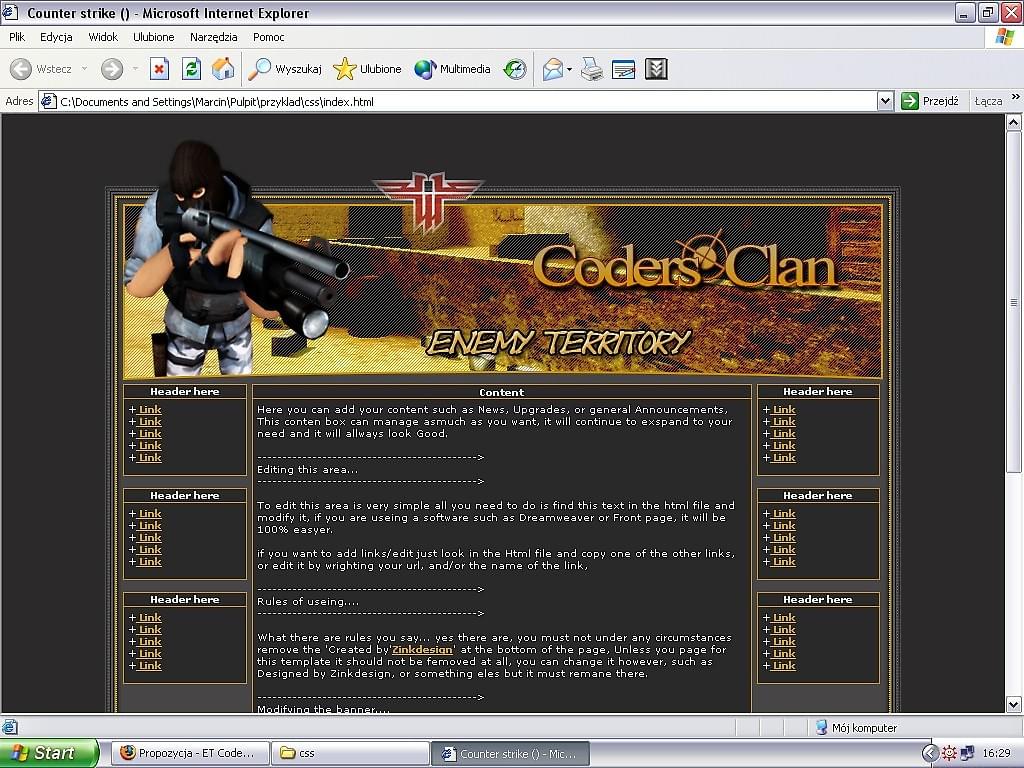Image resolution: width=1024 pixels, height=768 pixels.
Task: Click the Stop loading toolbar icon
Action: pyautogui.click(x=159, y=69)
